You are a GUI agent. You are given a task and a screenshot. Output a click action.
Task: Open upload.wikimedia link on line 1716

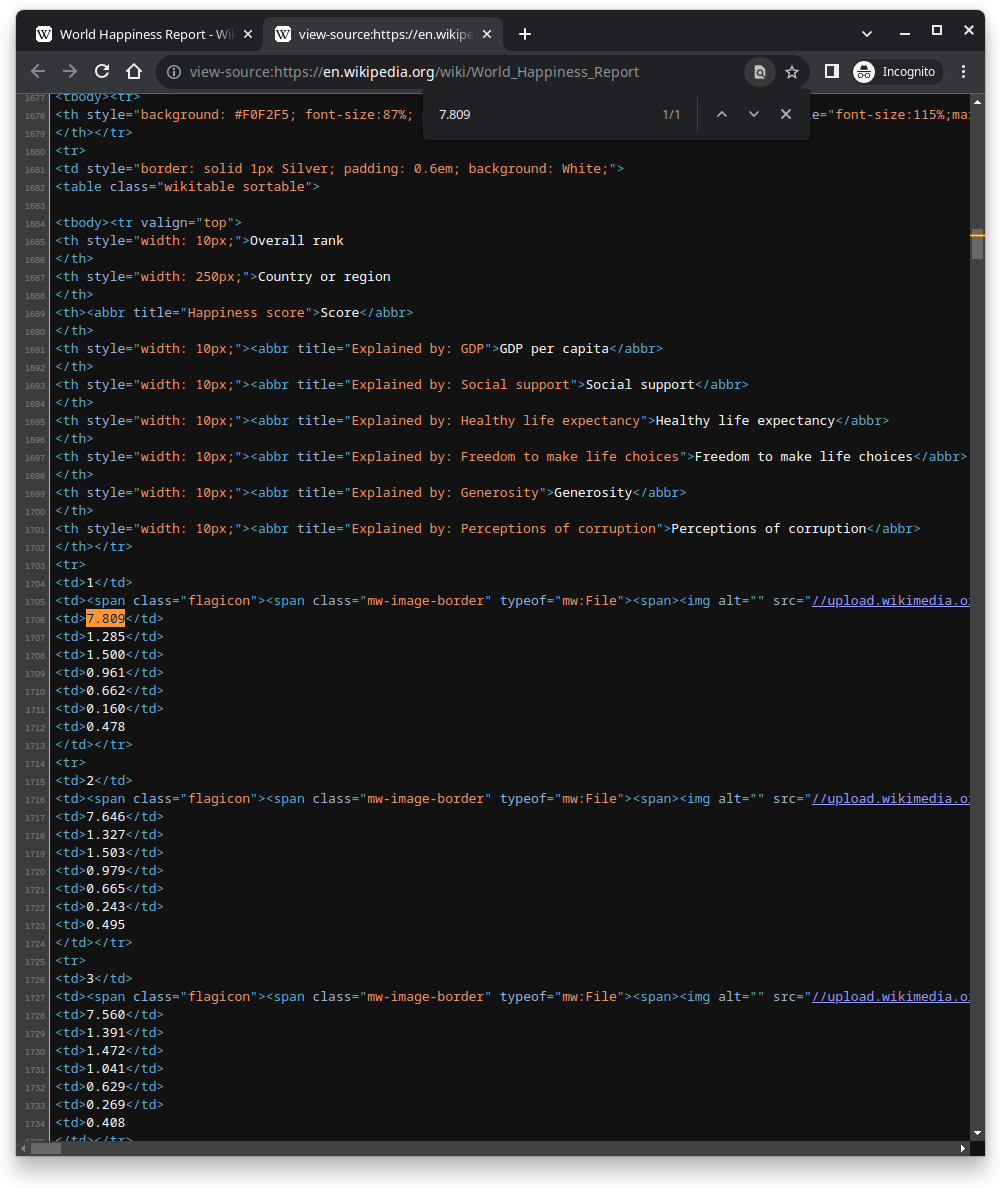pyautogui.click(x=890, y=799)
